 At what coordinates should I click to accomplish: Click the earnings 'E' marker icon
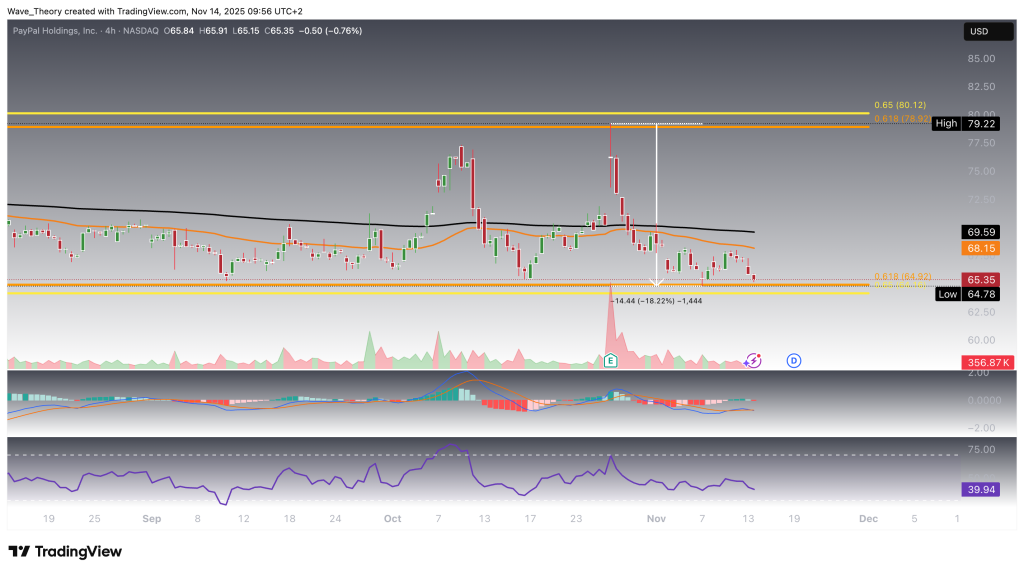pos(611,360)
